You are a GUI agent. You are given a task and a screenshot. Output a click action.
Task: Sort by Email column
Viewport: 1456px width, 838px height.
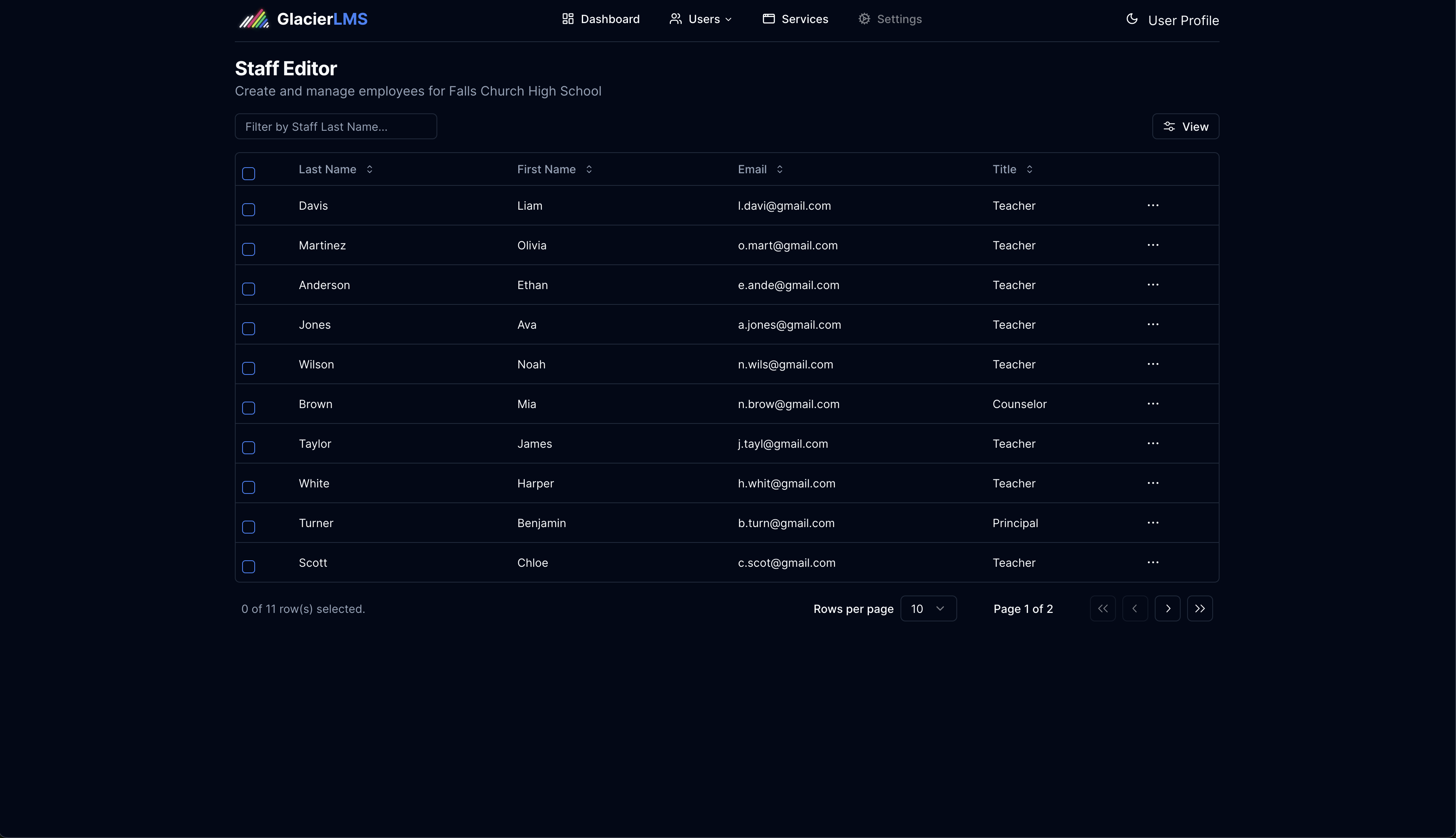coord(760,169)
